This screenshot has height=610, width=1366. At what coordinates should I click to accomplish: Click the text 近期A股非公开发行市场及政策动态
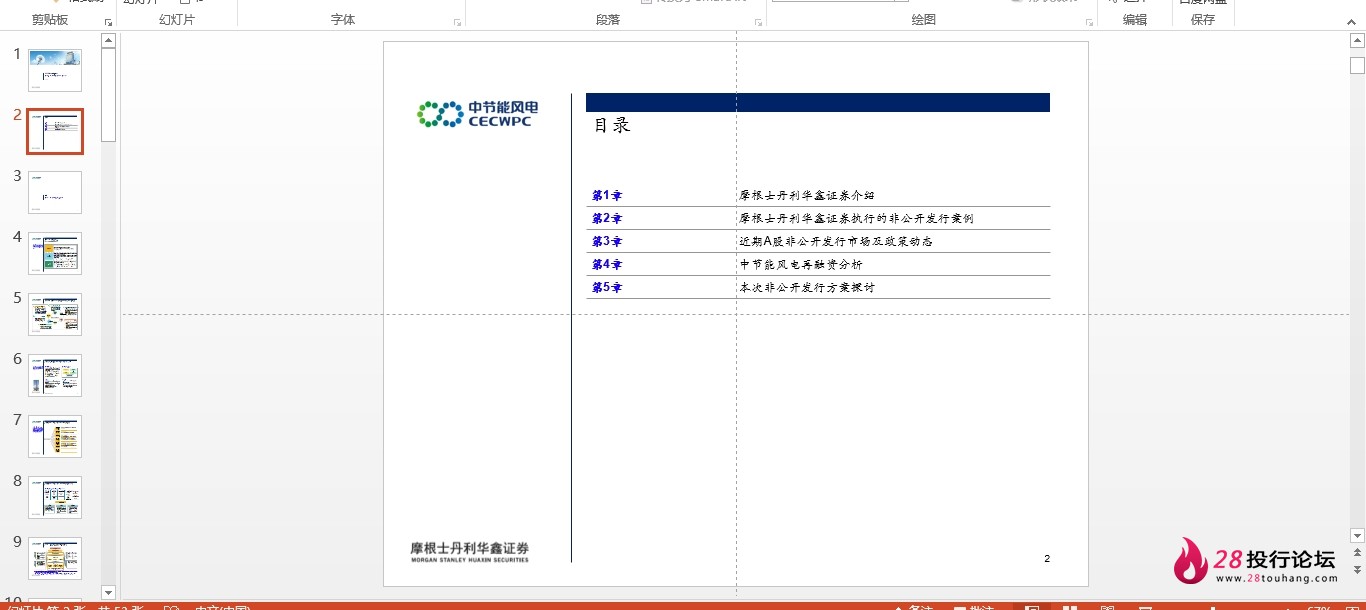click(x=837, y=241)
